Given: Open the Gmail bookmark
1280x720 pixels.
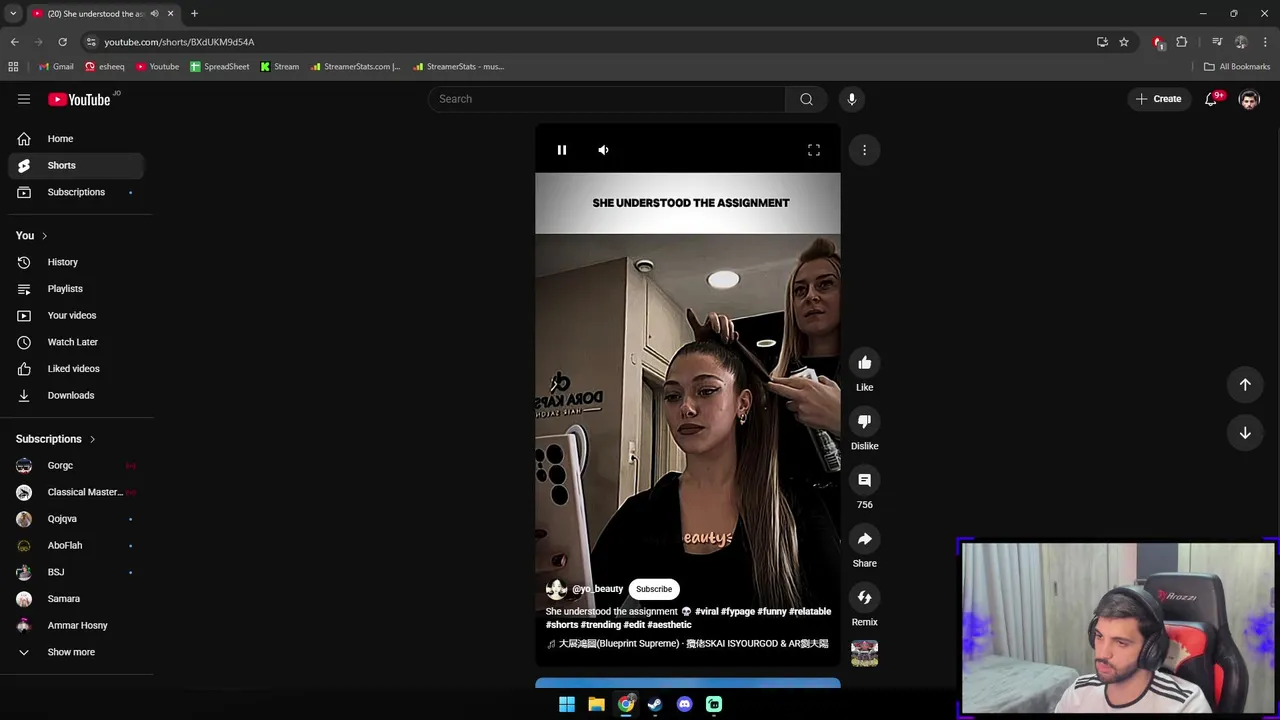Looking at the screenshot, I should click(x=56, y=67).
